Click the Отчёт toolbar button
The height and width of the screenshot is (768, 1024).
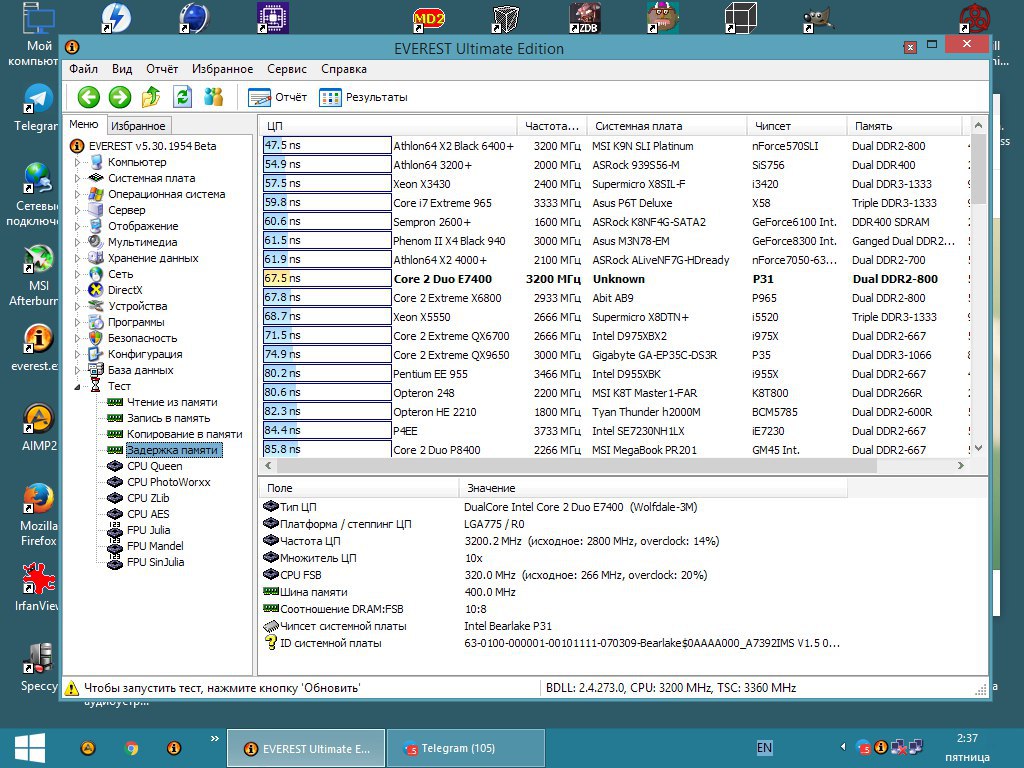pos(278,97)
